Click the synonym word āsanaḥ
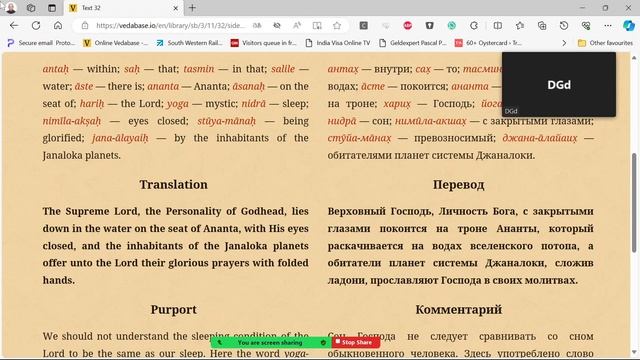This screenshot has width=640, height=360. point(249,86)
